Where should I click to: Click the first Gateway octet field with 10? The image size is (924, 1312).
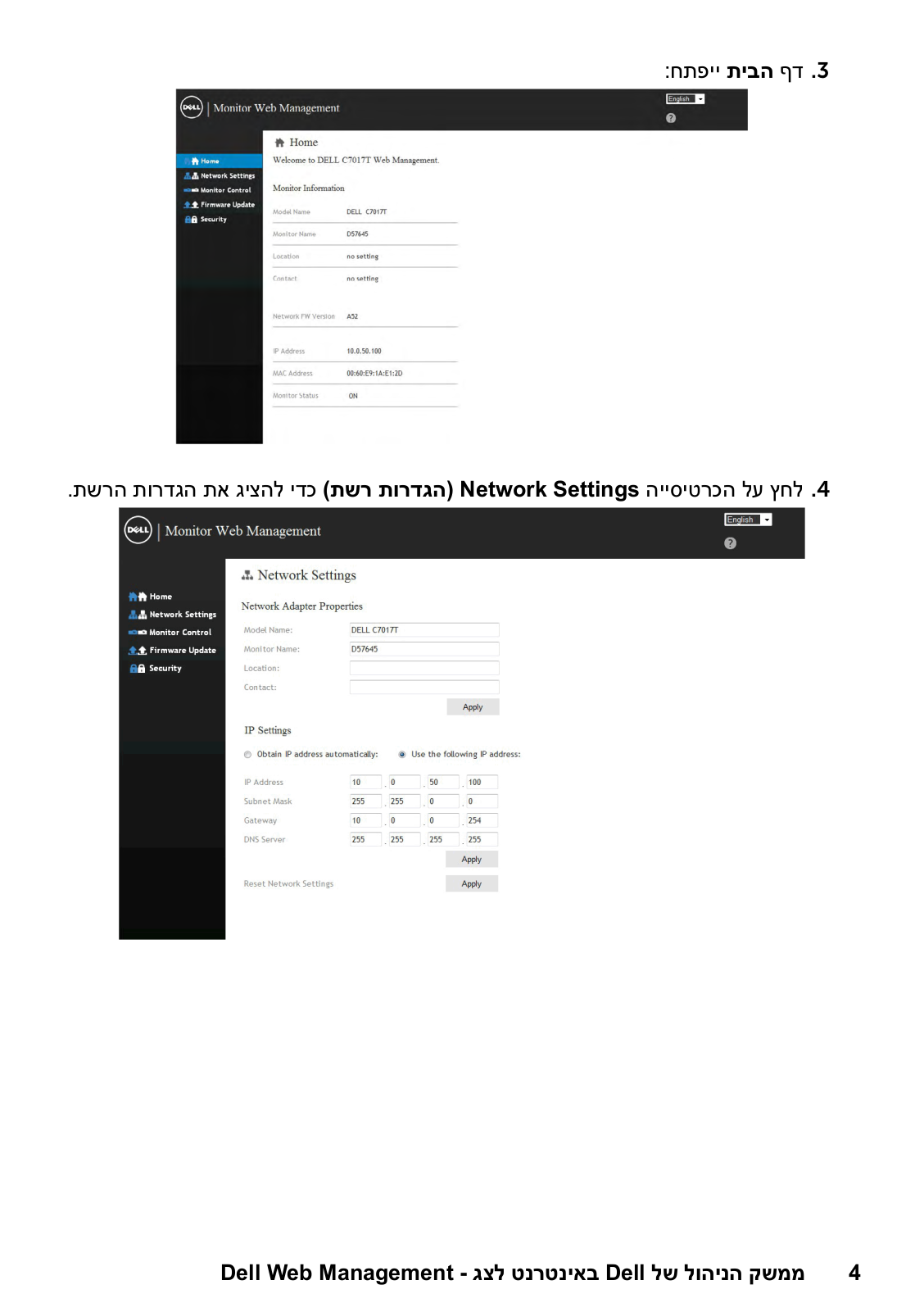(365, 820)
